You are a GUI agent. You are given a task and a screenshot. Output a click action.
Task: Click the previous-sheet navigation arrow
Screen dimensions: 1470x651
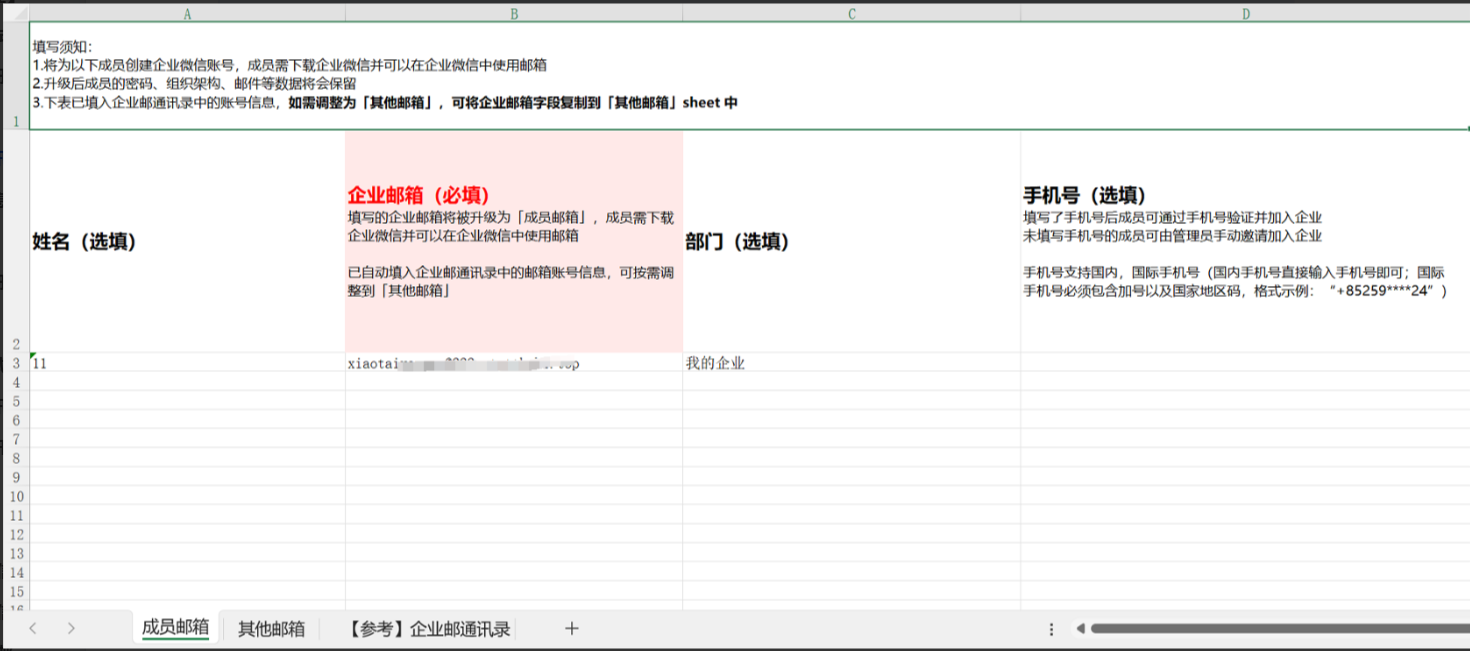tap(33, 628)
